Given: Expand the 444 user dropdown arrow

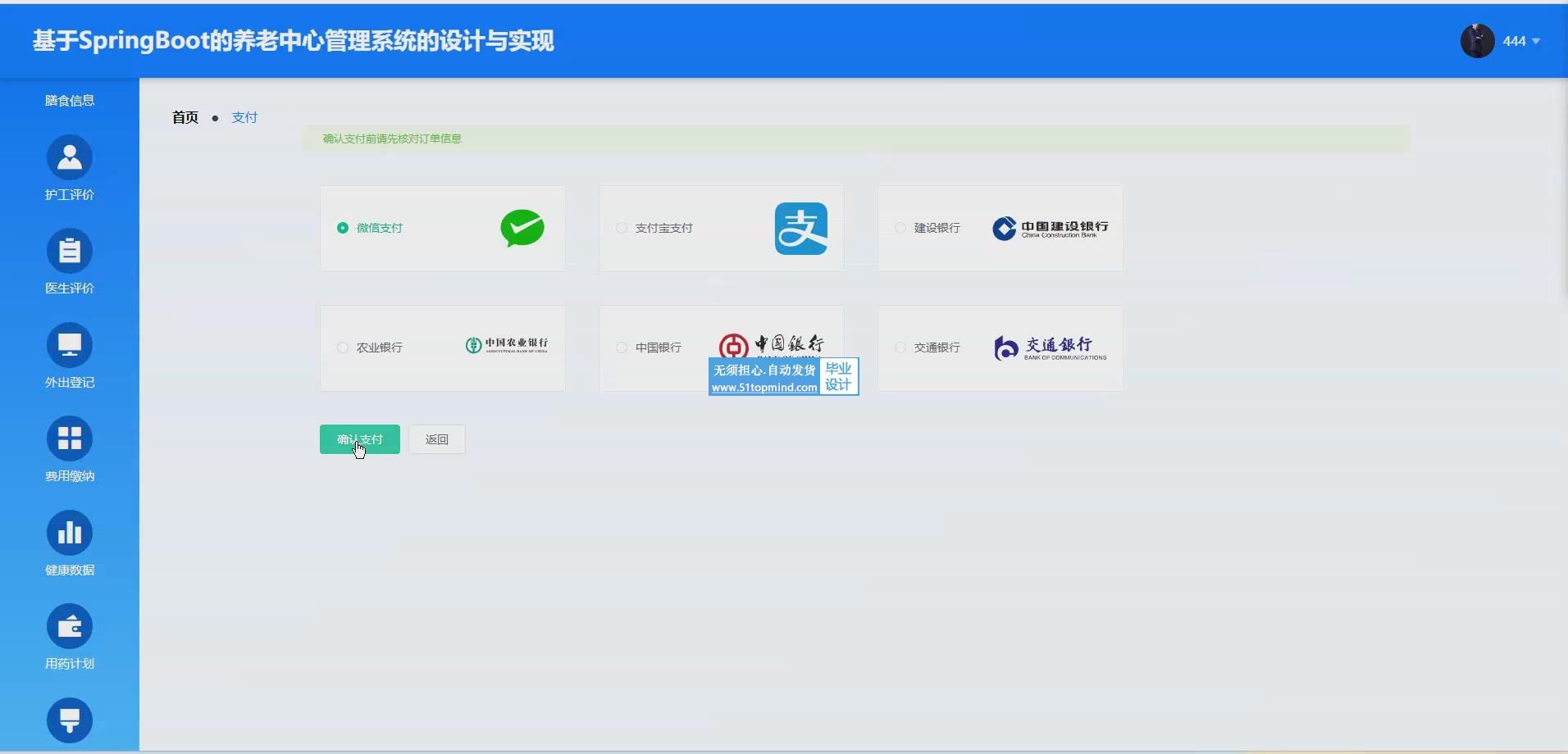Looking at the screenshot, I should click(x=1536, y=41).
